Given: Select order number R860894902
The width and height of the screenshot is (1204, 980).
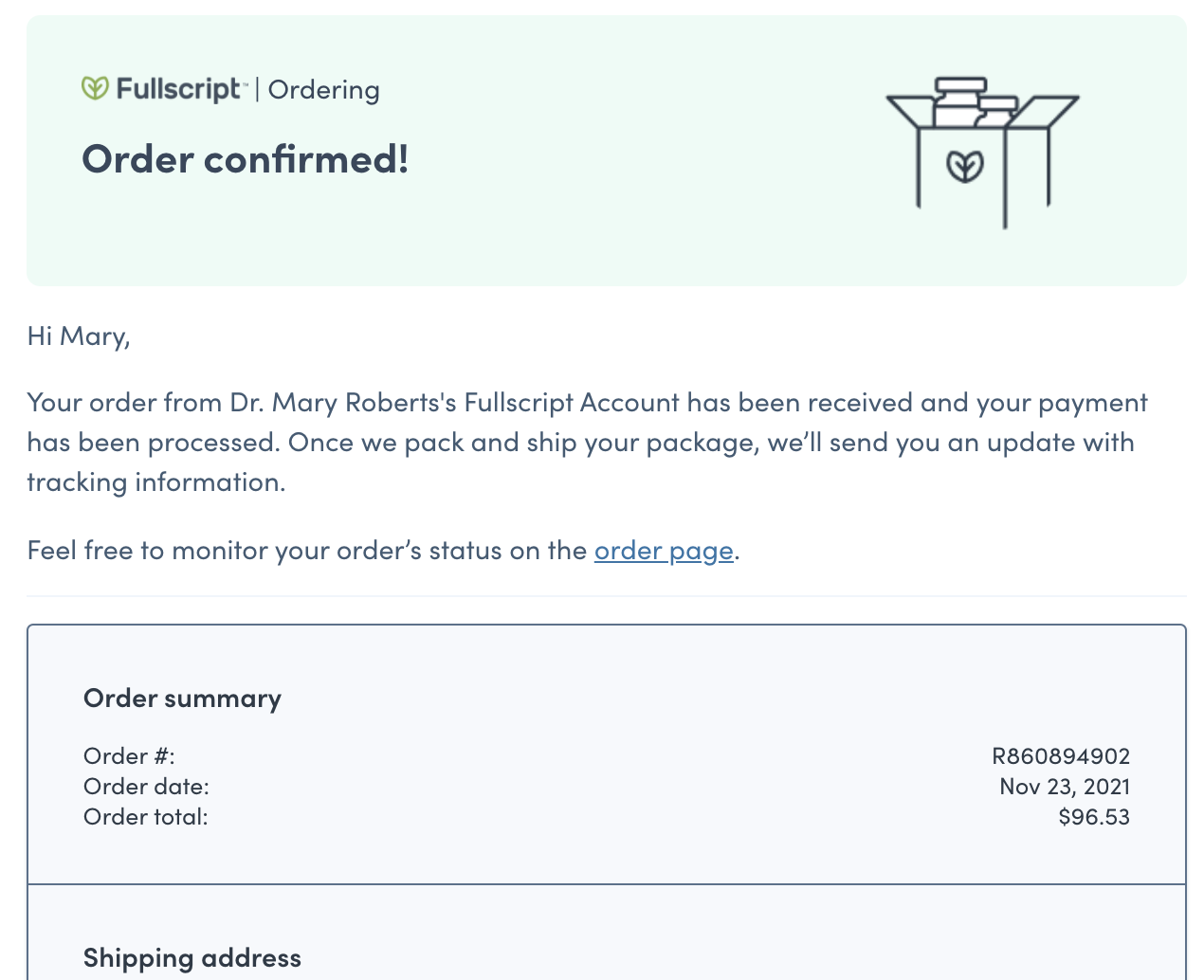Looking at the screenshot, I should point(1061,755).
